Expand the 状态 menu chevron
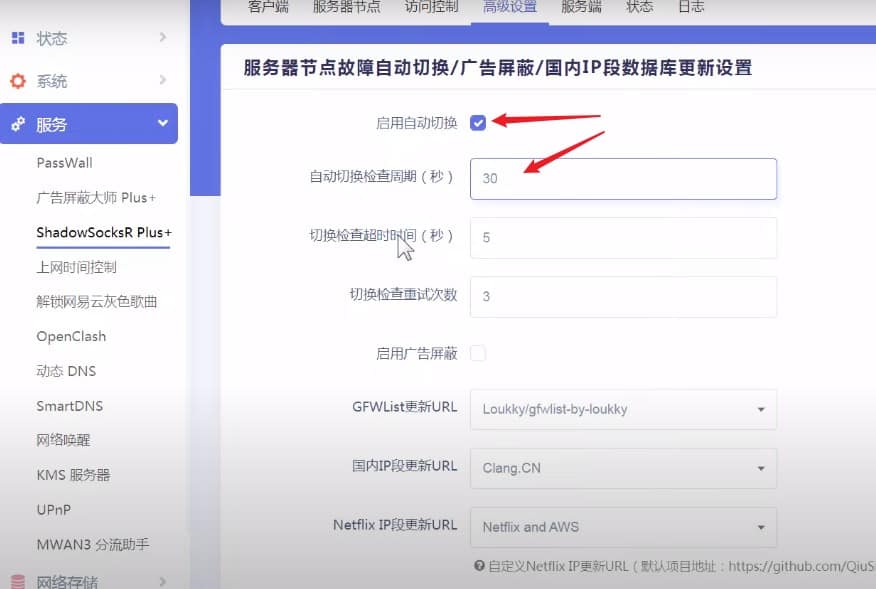This screenshot has height=589, width=876. click(162, 38)
